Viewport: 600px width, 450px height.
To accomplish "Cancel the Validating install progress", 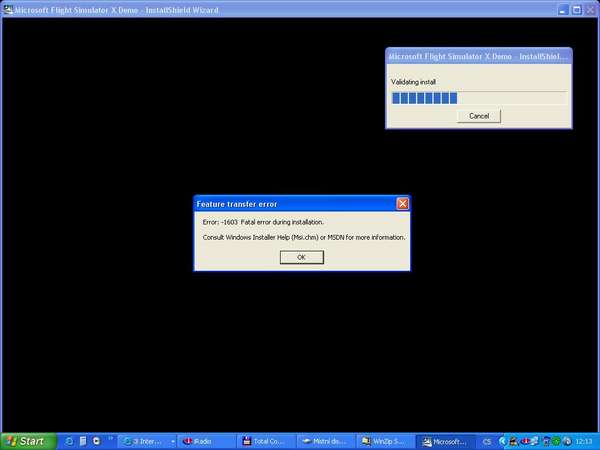I will coord(479,116).
